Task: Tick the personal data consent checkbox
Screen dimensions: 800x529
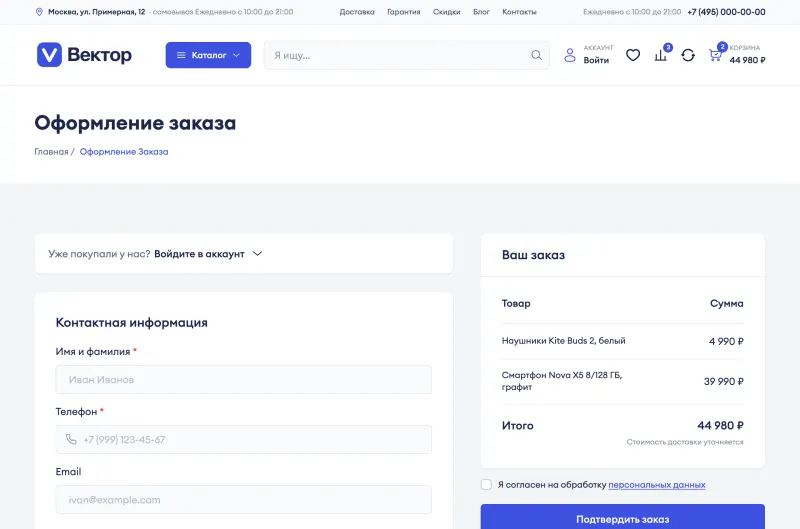Action: pyautogui.click(x=486, y=485)
